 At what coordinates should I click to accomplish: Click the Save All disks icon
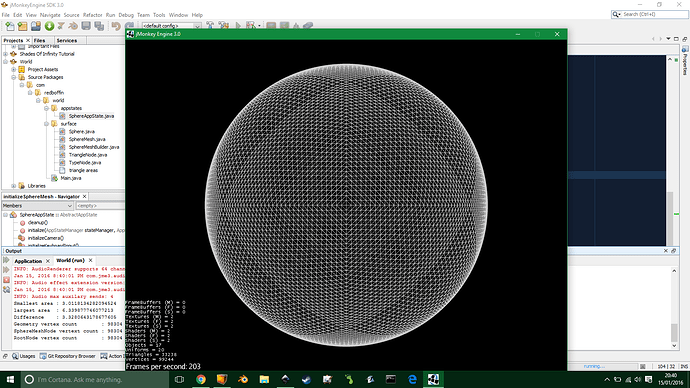point(99,26)
